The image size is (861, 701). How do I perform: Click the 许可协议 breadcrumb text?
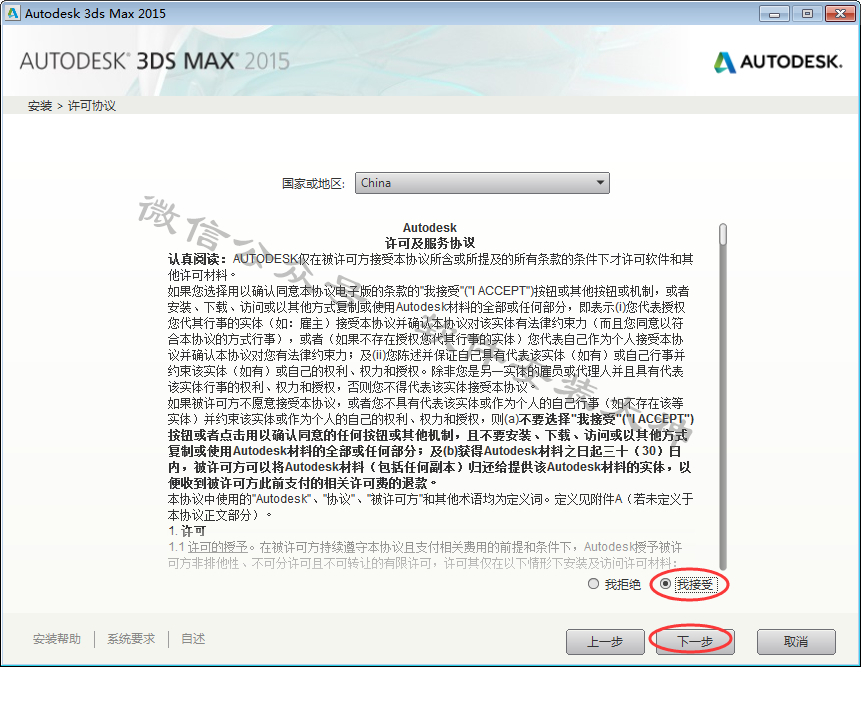pyautogui.click(x=92, y=106)
